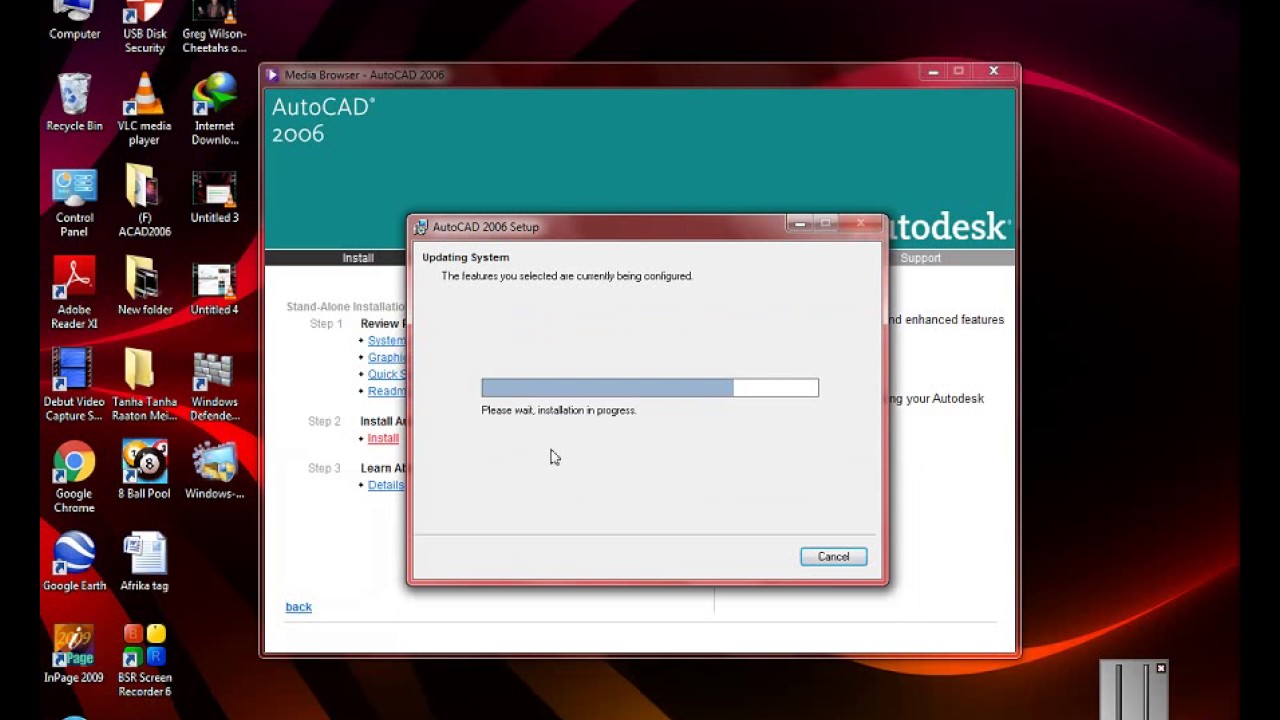The width and height of the screenshot is (1280, 720).
Task: Launch InPage 2009
Action: pos(74,654)
